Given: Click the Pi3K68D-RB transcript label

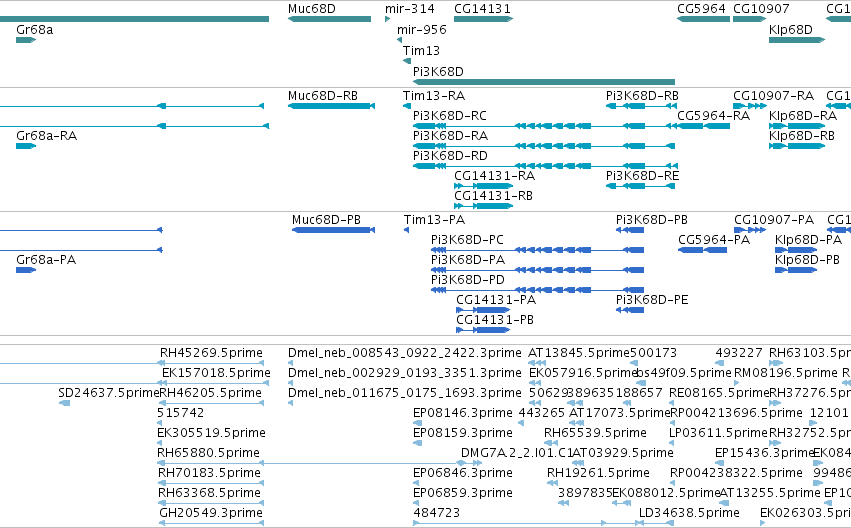Looking at the screenshot, I should point(642,96).
